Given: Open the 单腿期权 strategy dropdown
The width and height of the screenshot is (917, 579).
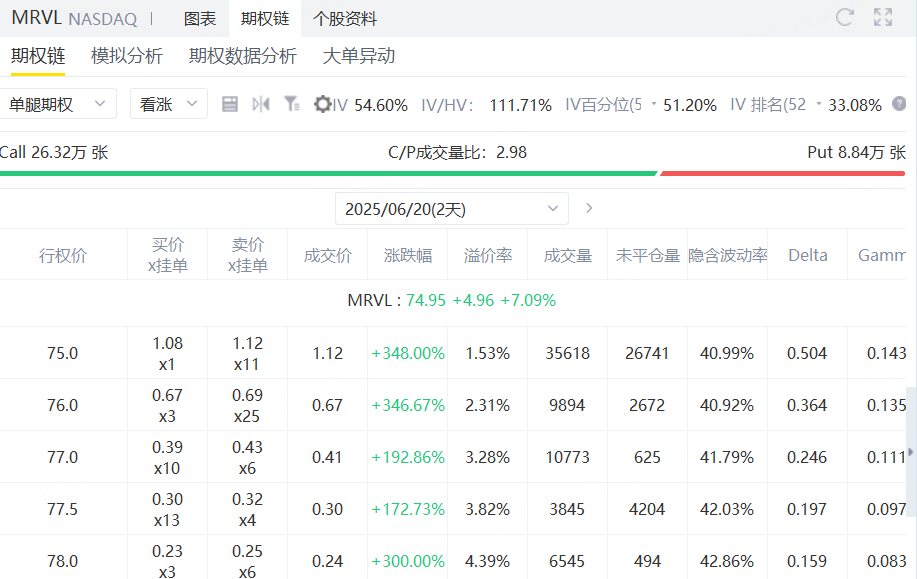Looking at the screenshot, I should [58, 104].
